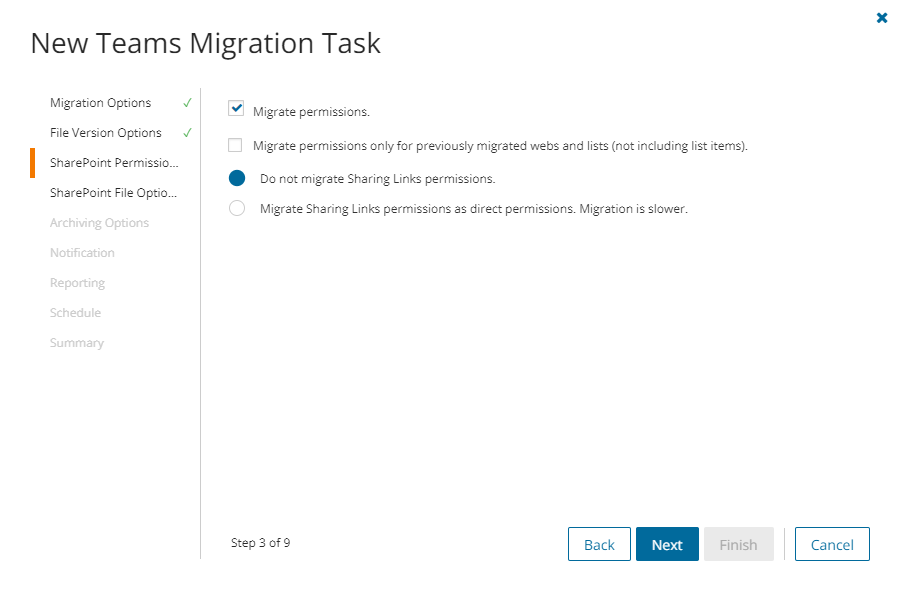This screenshot has width=900, height=591.
Task: Close the New Teams Migration Task dialog
Action: 882,18
